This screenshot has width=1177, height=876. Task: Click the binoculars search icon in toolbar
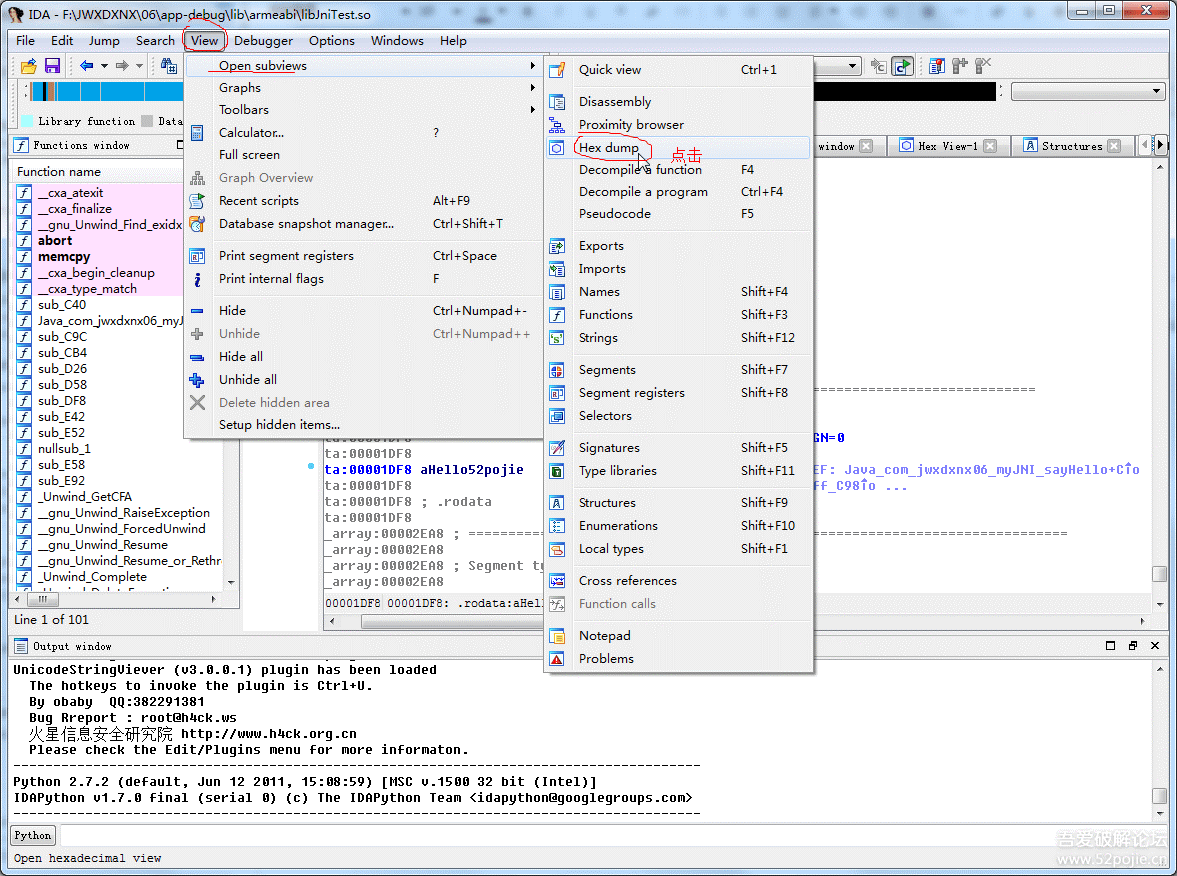pos(170,66)
